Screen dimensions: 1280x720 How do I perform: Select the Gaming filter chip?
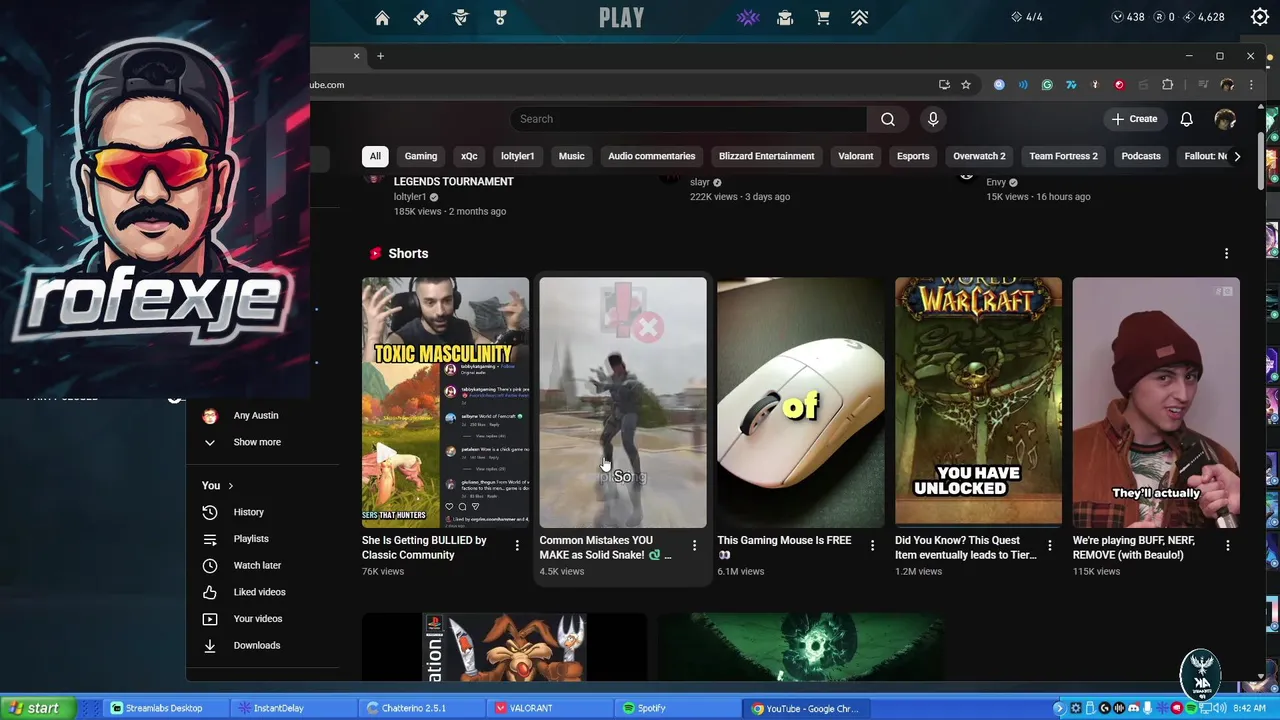421,156
